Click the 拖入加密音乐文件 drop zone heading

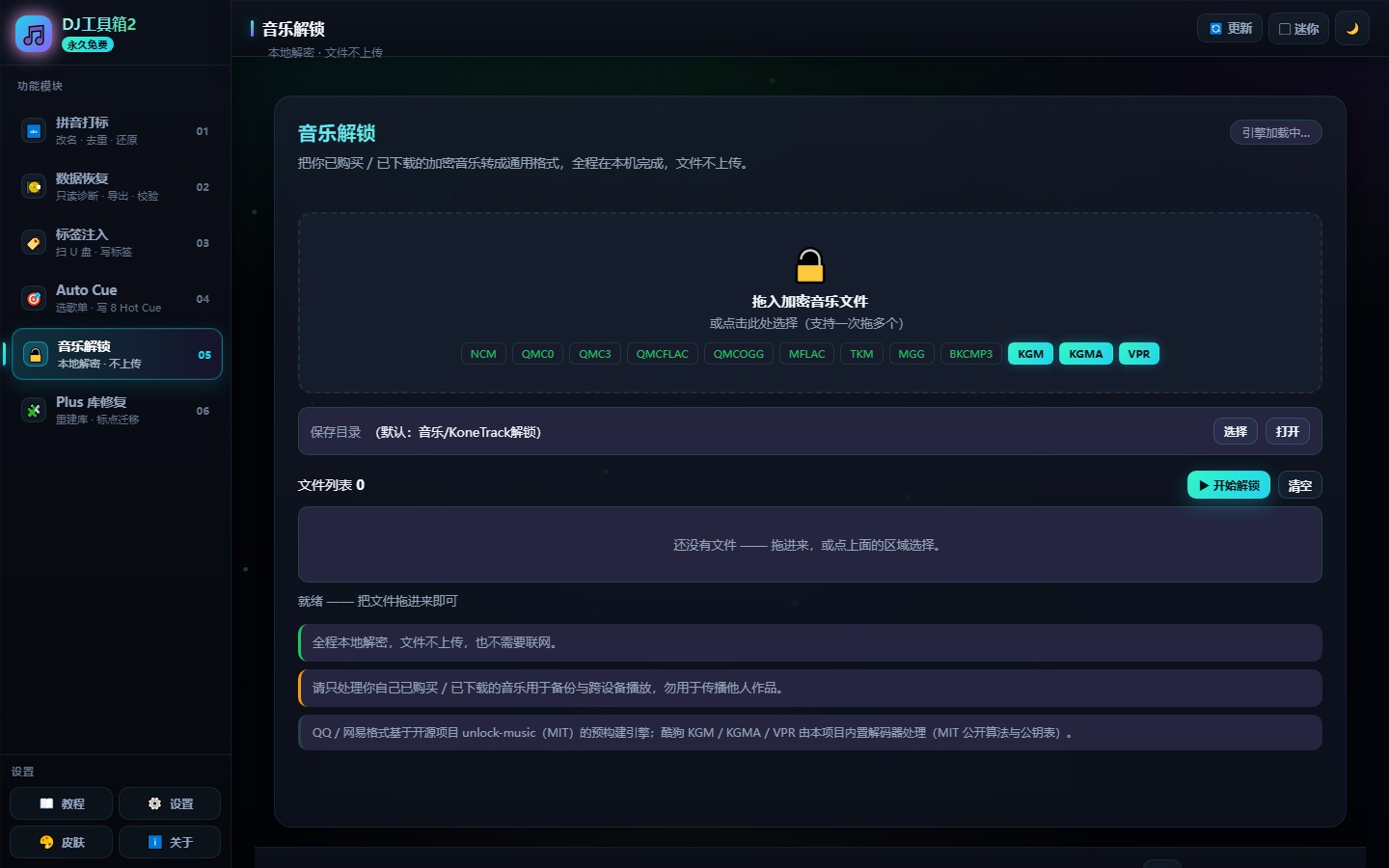(810, 301)
